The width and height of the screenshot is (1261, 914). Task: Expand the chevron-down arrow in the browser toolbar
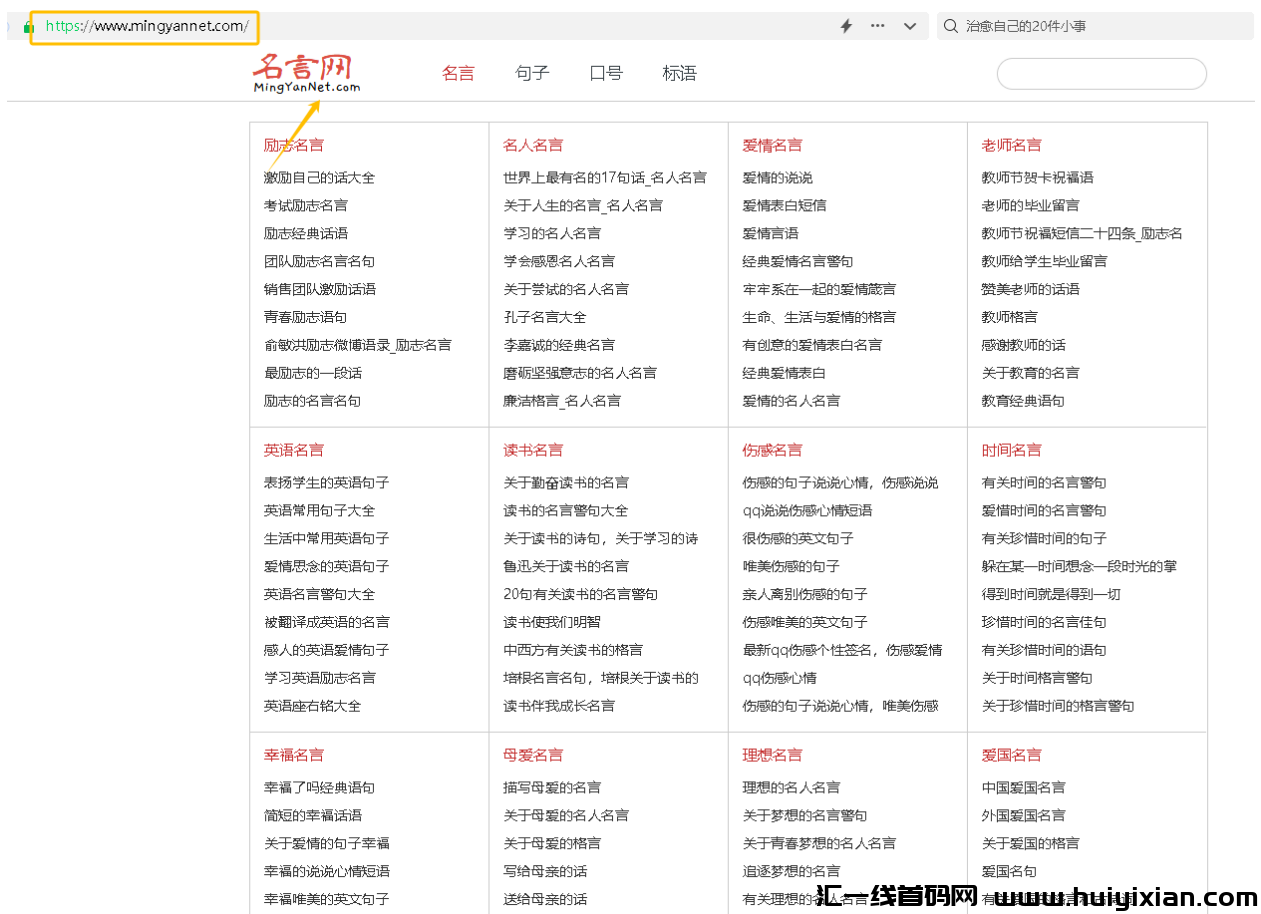pos(910,26)
